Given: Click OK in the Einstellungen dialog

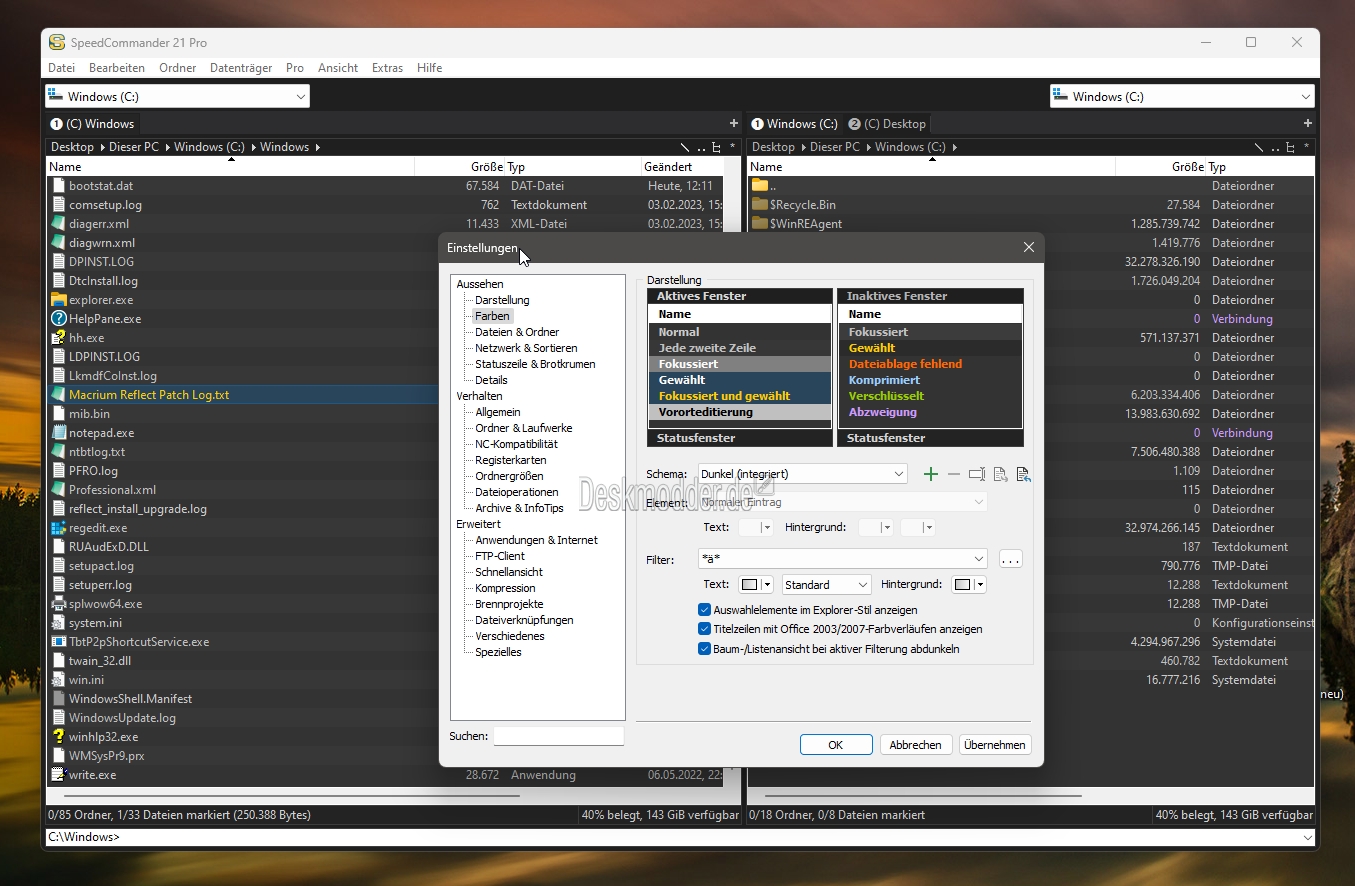Looking at the screenshot, I should (x=836, y=745).
